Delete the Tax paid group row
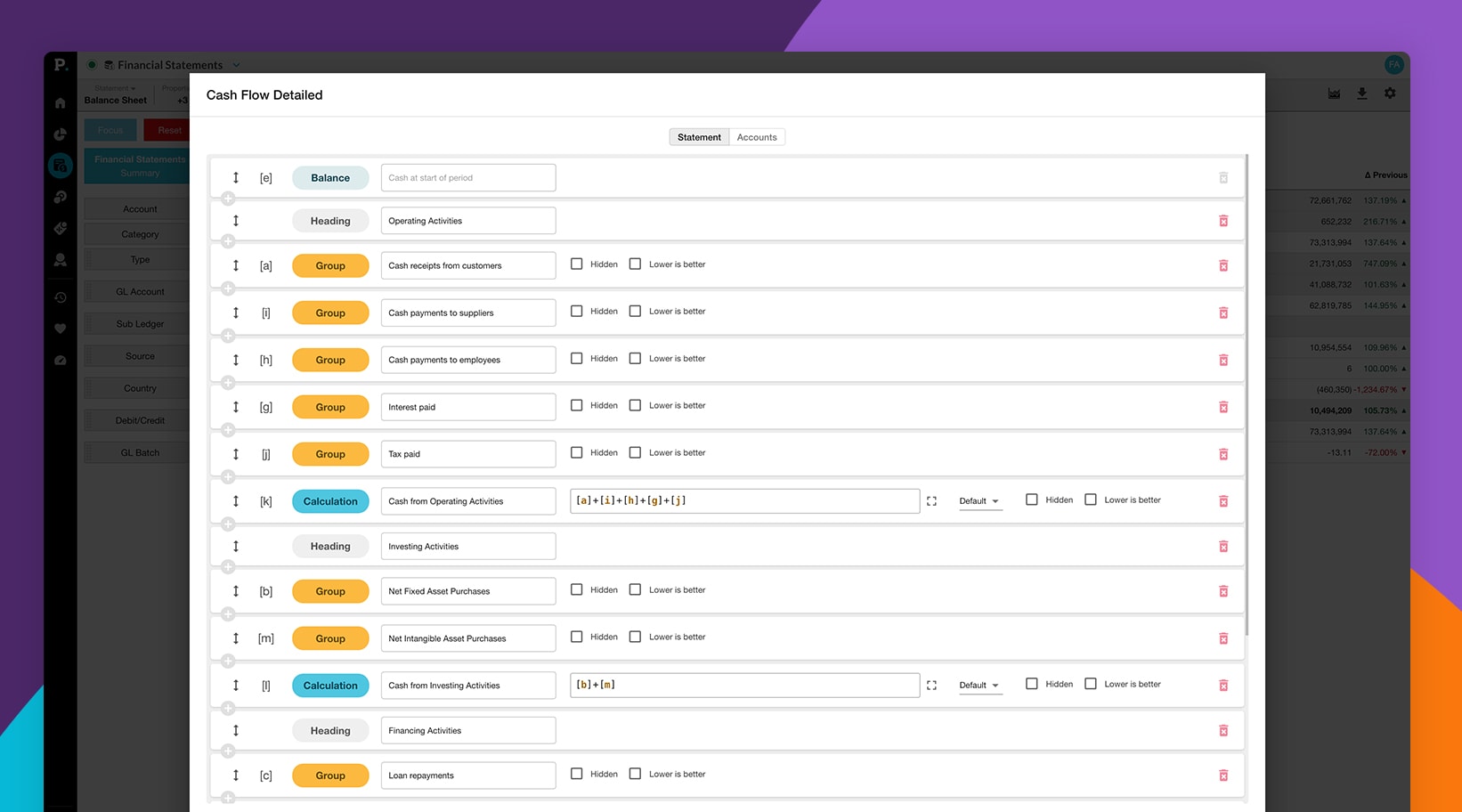 tap(1223, 454)
